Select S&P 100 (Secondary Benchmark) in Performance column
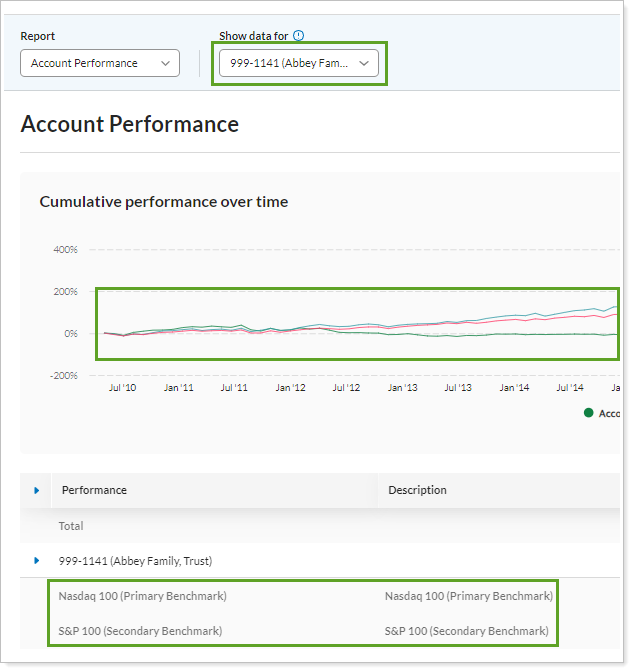The height and width of the screenshot is (672, 633). coord(140,631)
